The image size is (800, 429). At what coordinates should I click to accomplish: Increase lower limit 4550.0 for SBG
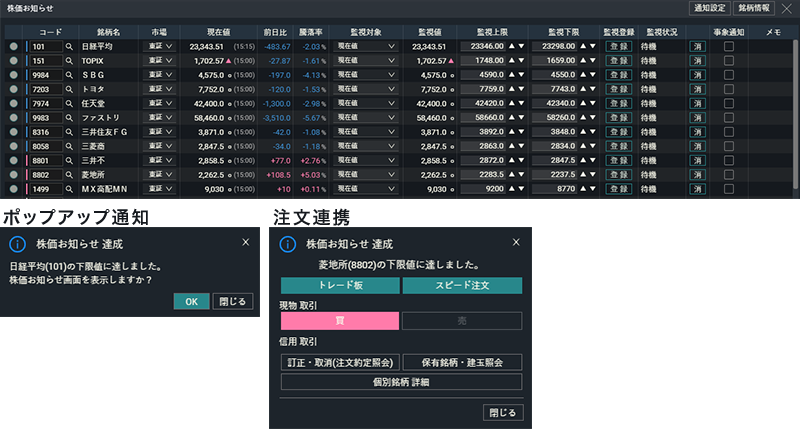point(583,75)
